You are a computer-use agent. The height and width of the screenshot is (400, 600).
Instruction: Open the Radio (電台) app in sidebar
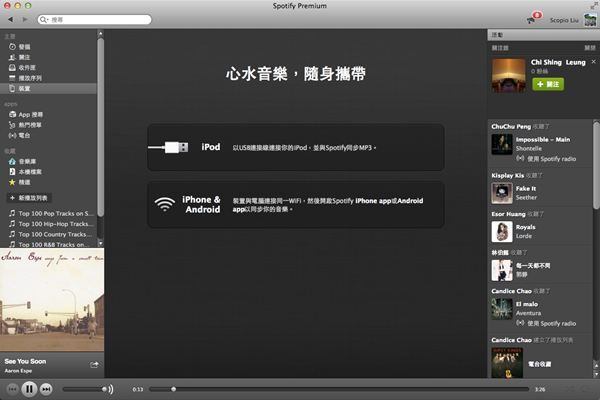pos(19,135)
